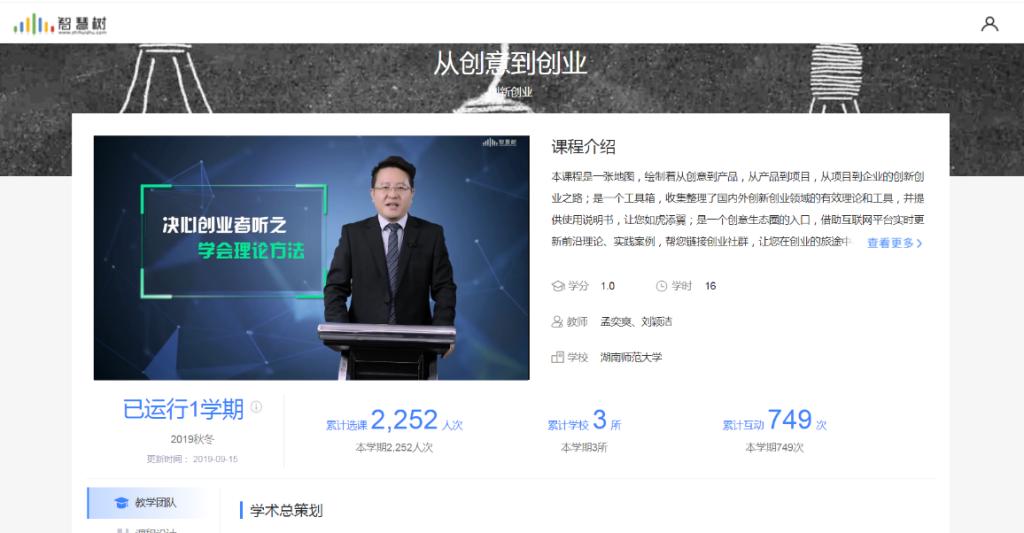The image size is (1024, 533).
Task: Open the user profile icon
Action: click(x=989, y=24)
